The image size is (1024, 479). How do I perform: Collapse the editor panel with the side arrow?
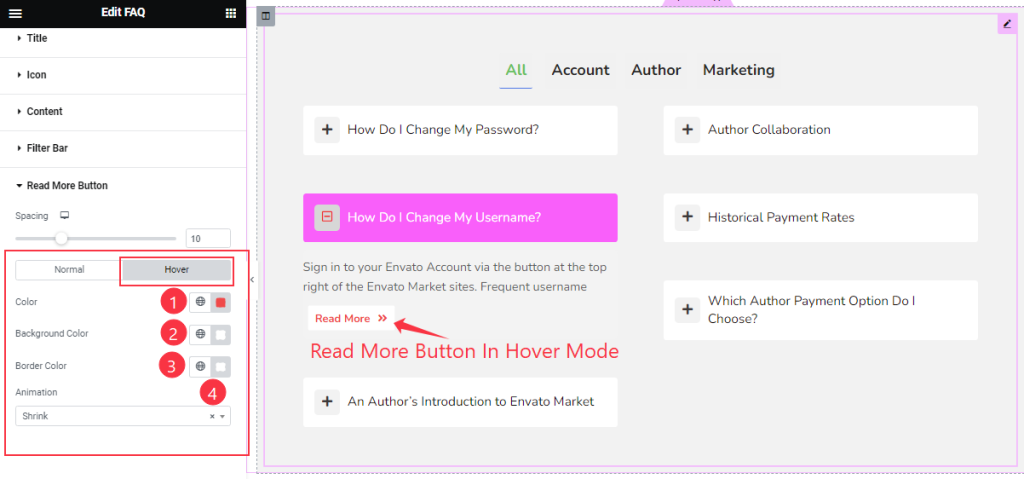click(252, 280)
